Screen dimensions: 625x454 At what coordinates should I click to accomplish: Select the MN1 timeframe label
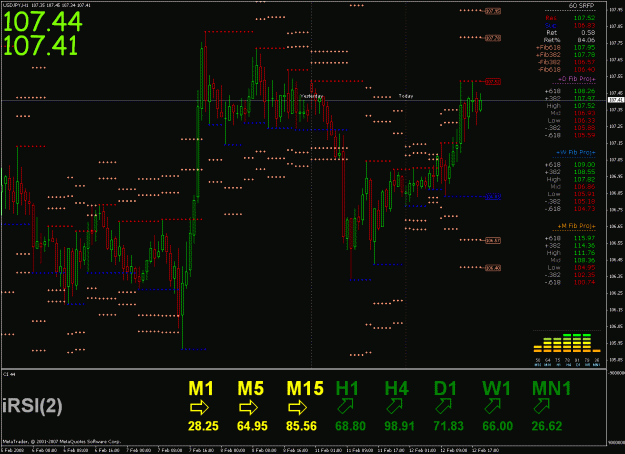pos(552,388)
